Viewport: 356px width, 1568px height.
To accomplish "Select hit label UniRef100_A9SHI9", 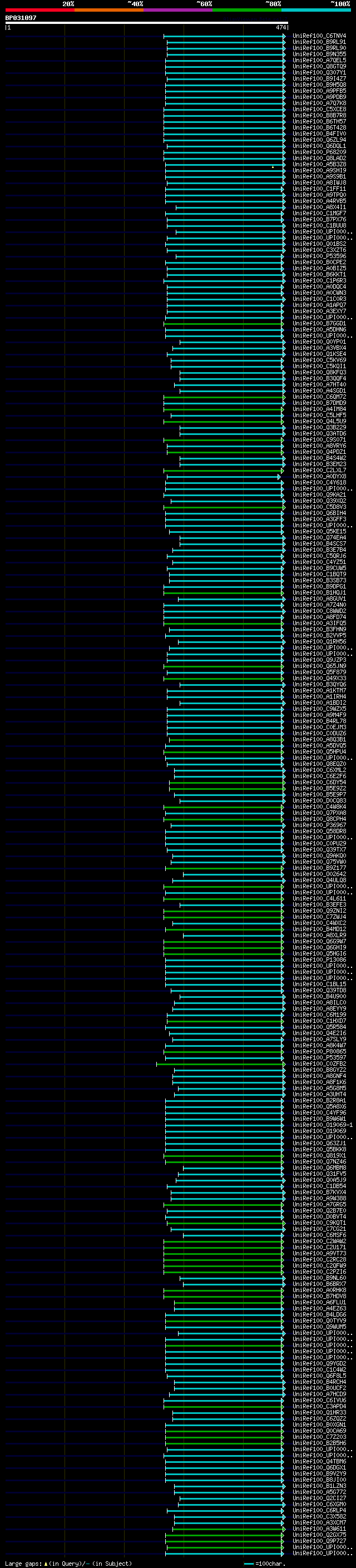I will [x=319, y=170].
